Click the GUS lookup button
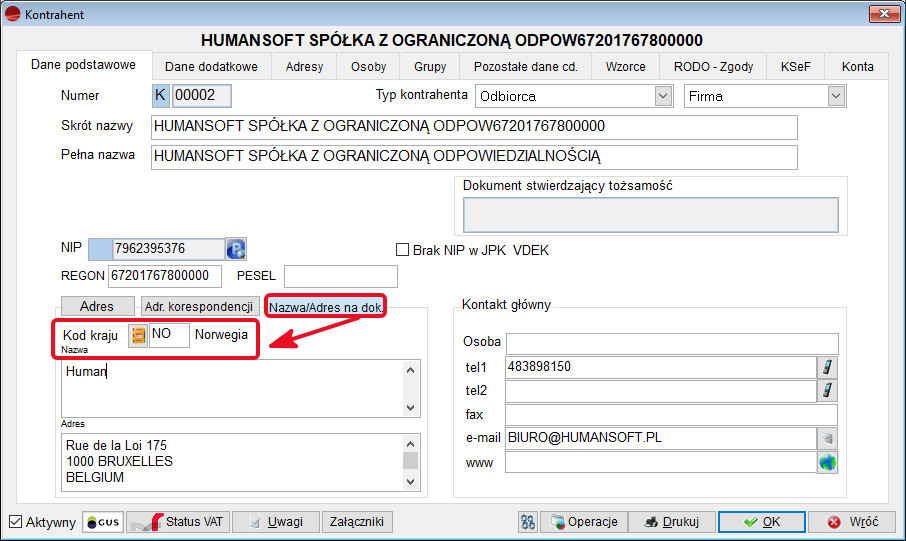 click(x=103, y=522)
